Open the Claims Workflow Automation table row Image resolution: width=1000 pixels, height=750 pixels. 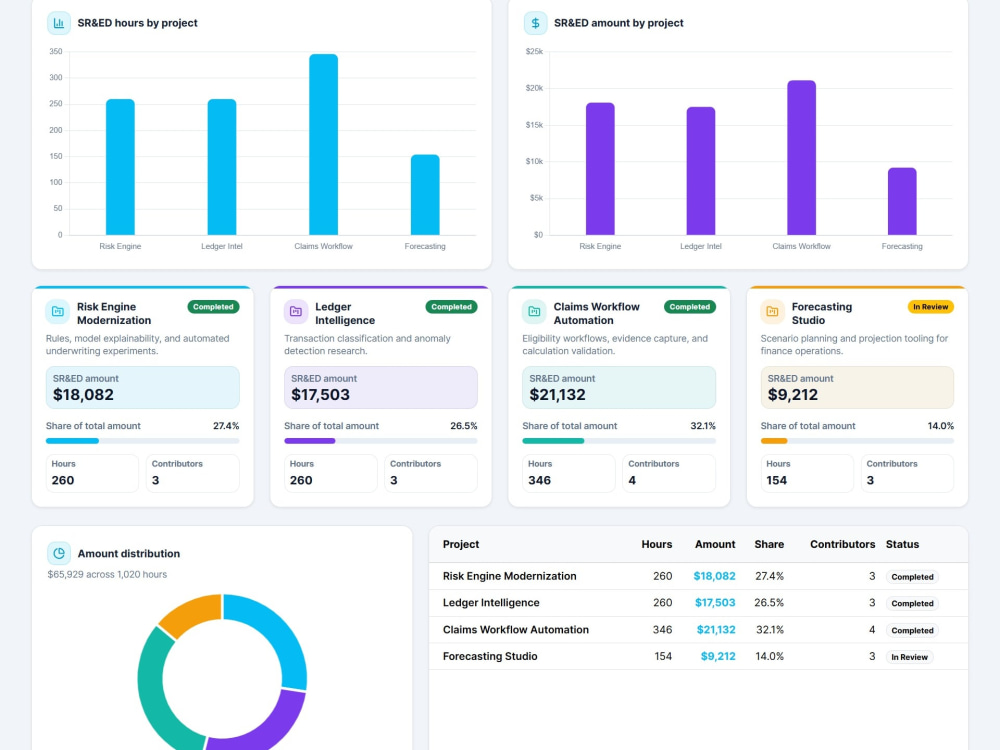pyautogui.click(x=698, y=629)
